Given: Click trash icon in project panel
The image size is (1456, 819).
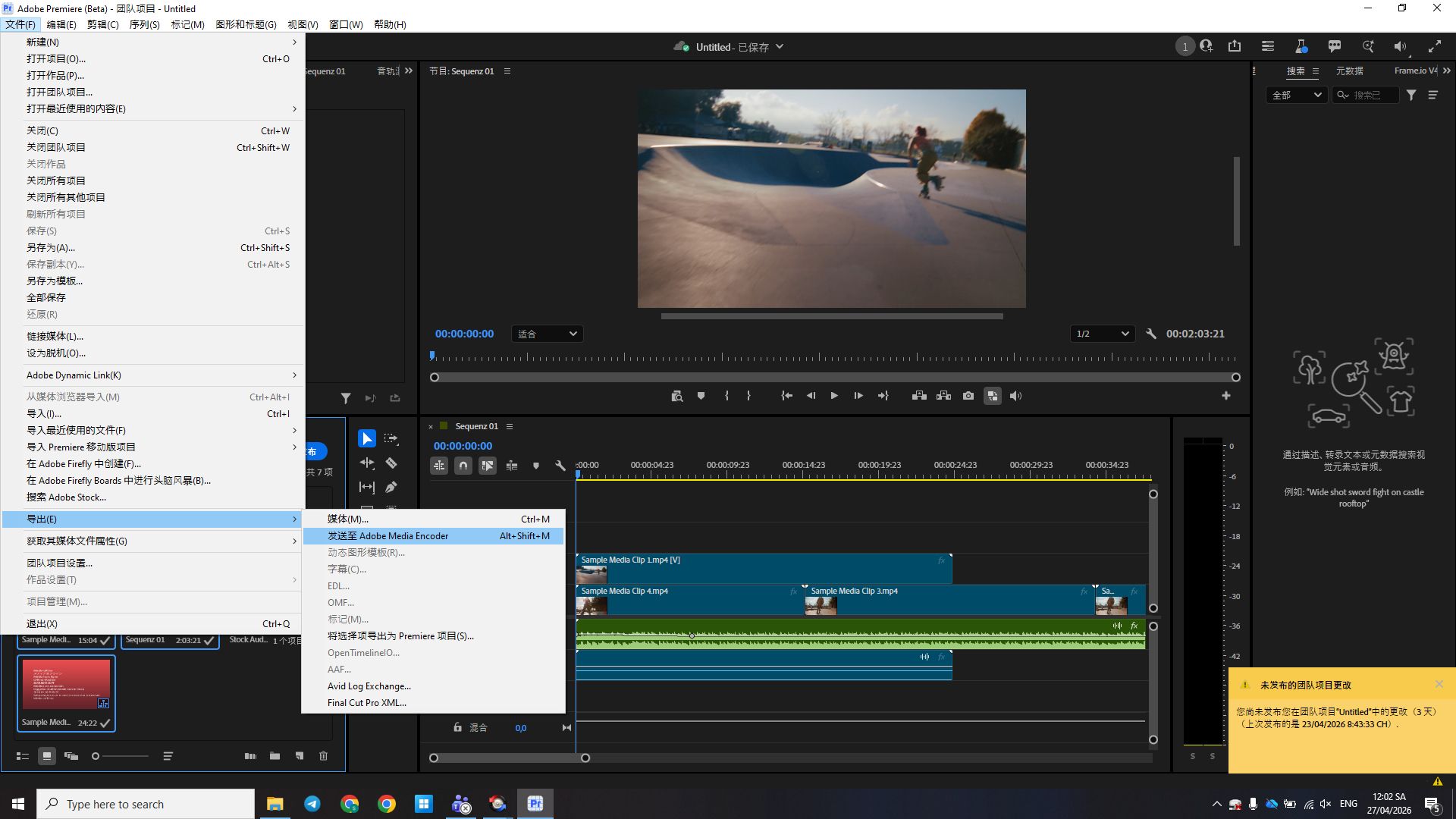Looking at the screenshot, I should [x=323, y=756].
